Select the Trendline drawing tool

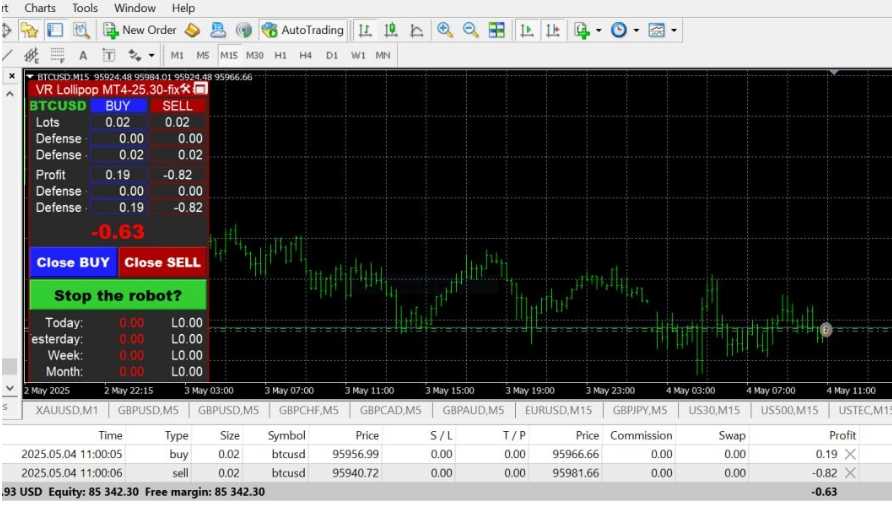(7, 55)
